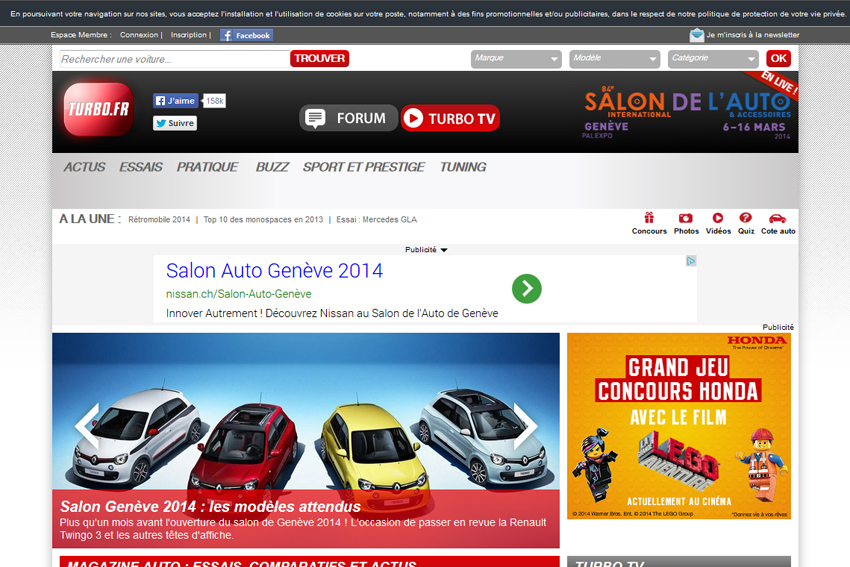Open the Modèle dropdown
This screenshot has height=567, width=850.
pyautogui.click(x=614, y=59)
